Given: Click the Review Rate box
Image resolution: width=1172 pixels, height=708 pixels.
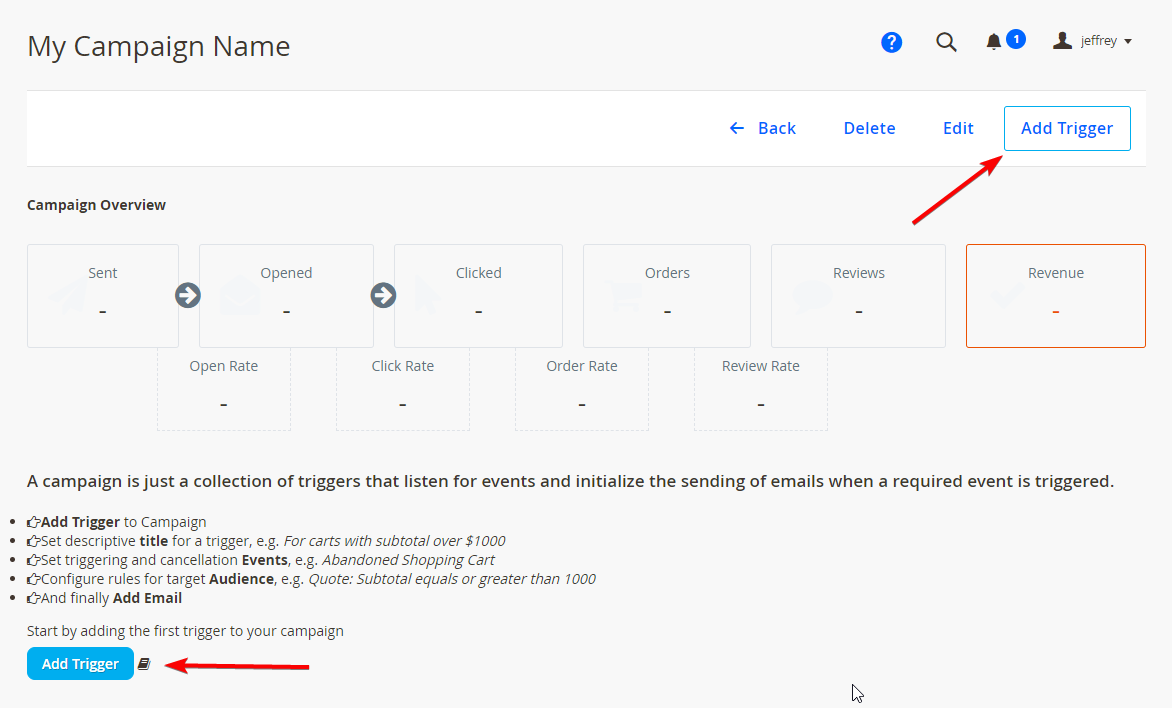Looking at the screenshot, I should point(760,388).
